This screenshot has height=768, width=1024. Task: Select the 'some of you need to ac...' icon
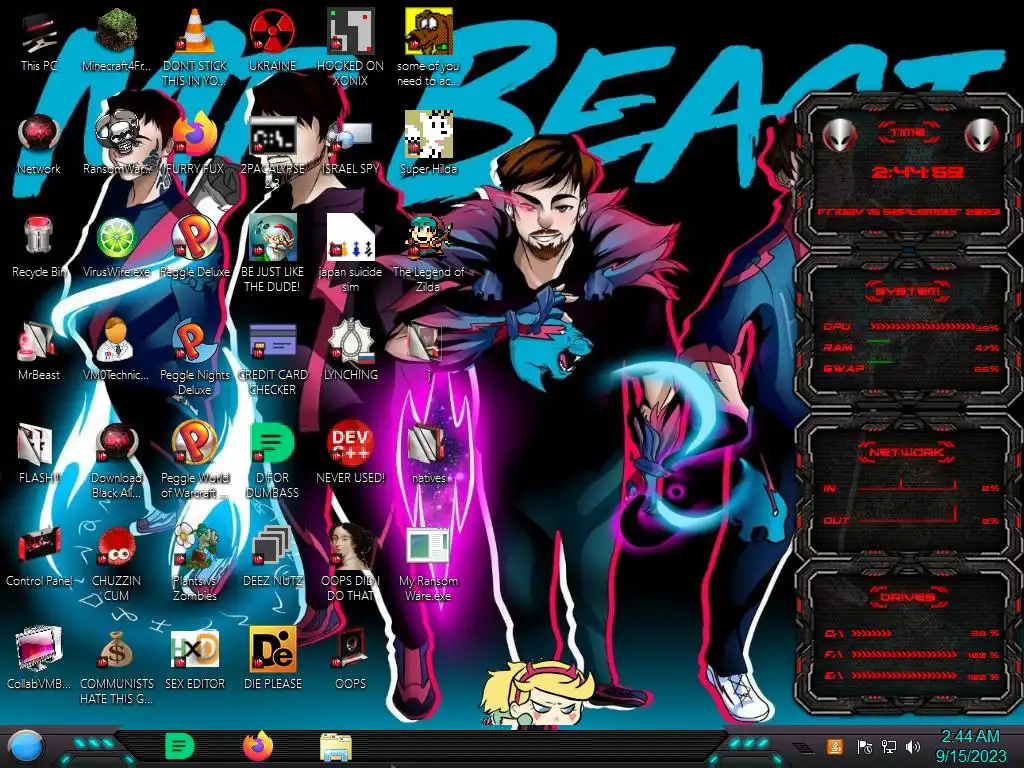(x=428, y=31)
